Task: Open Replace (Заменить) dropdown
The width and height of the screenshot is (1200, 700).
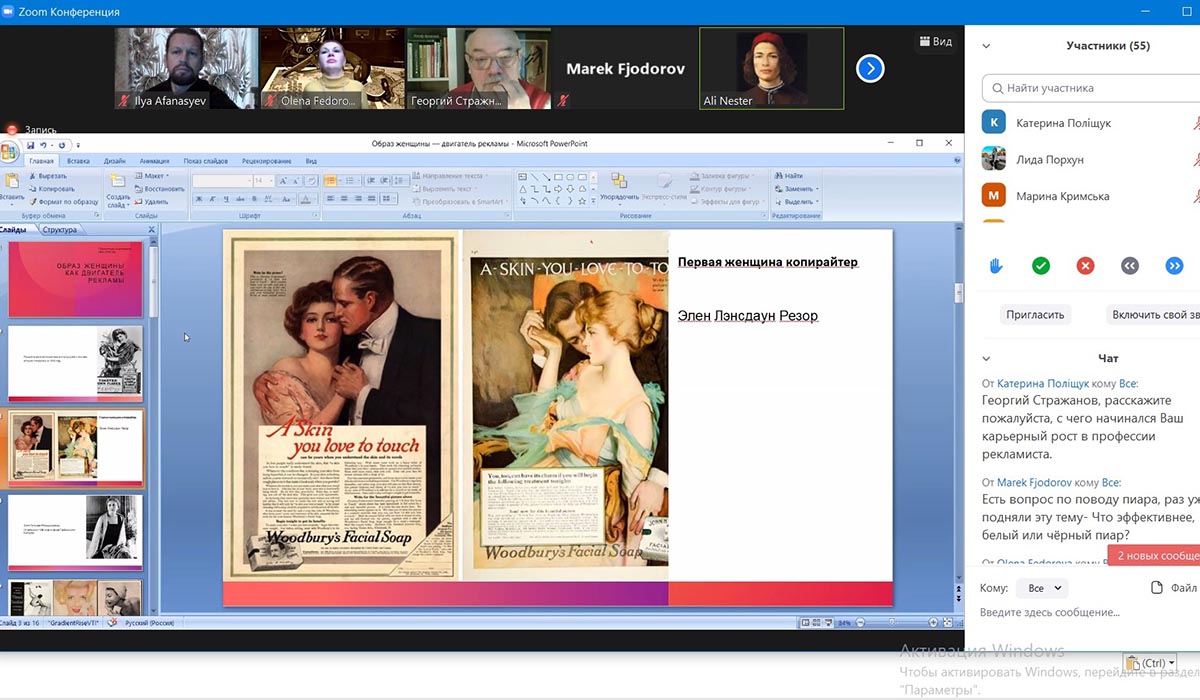Action: point(796,189)
